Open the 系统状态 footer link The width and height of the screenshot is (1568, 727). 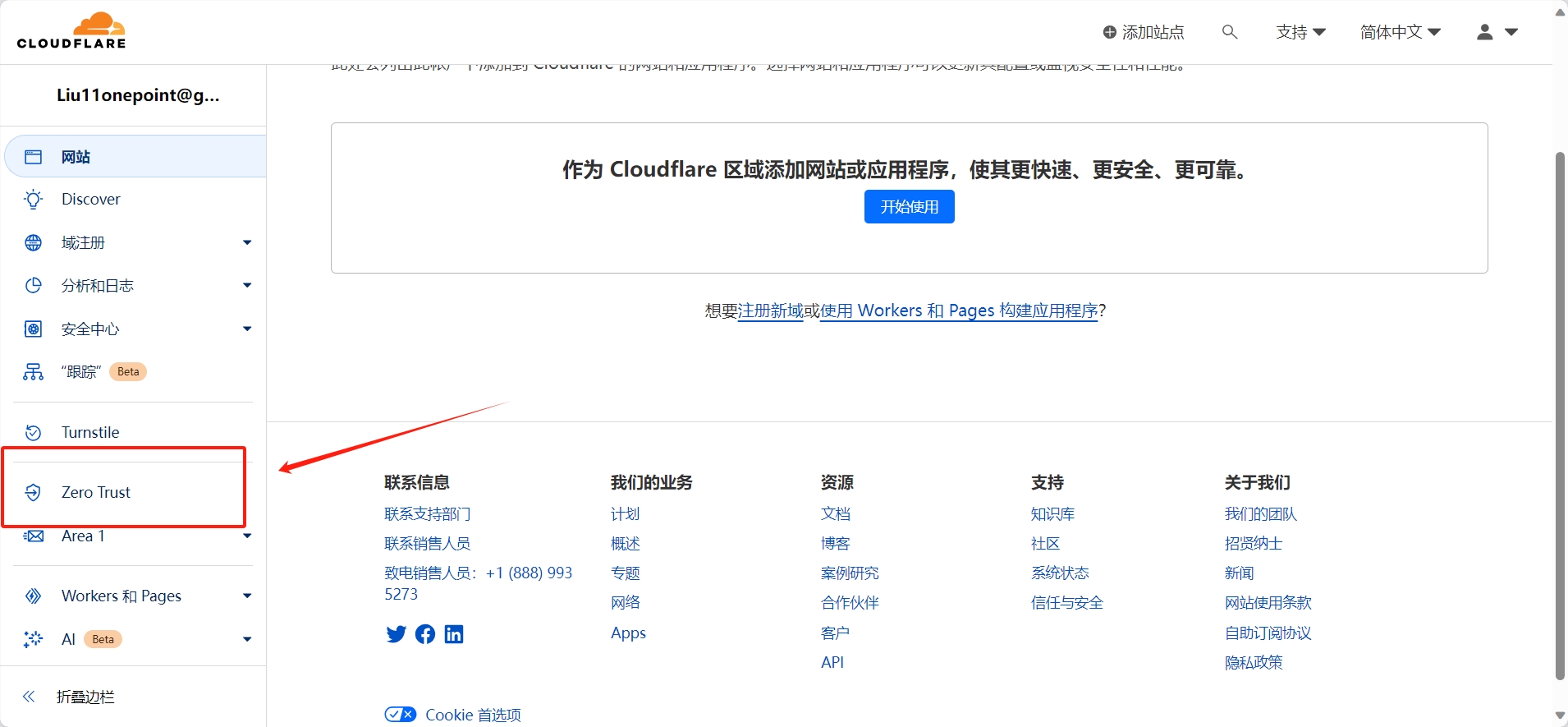1060,573
